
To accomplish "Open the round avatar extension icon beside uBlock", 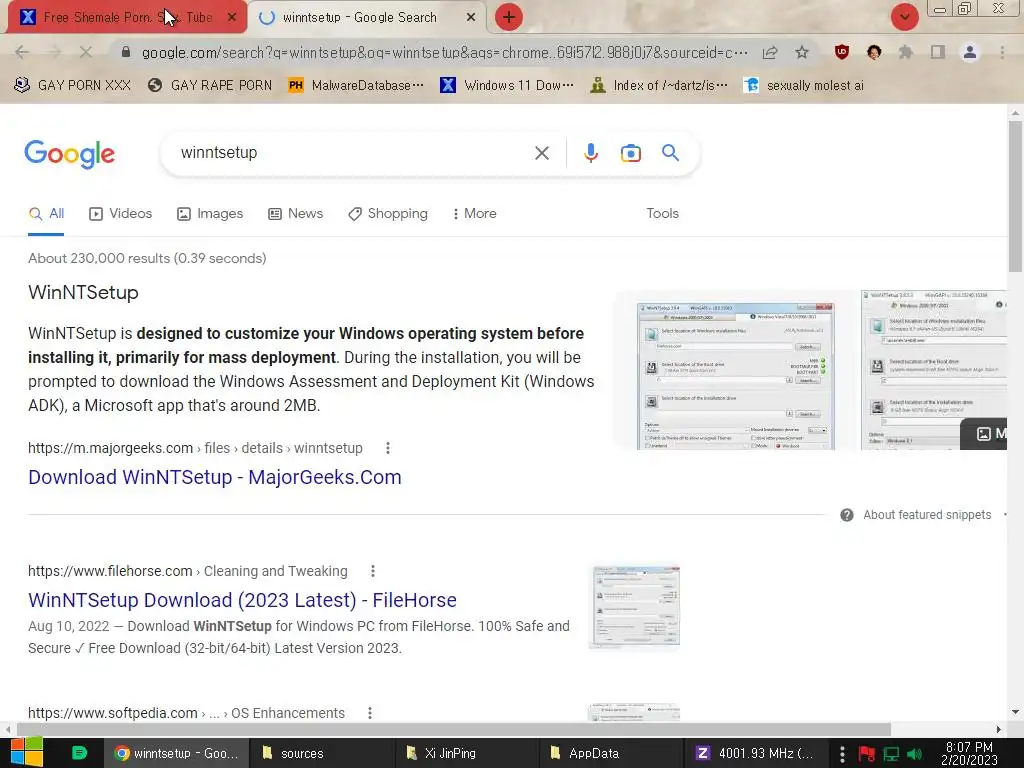I will pos(874,52).
